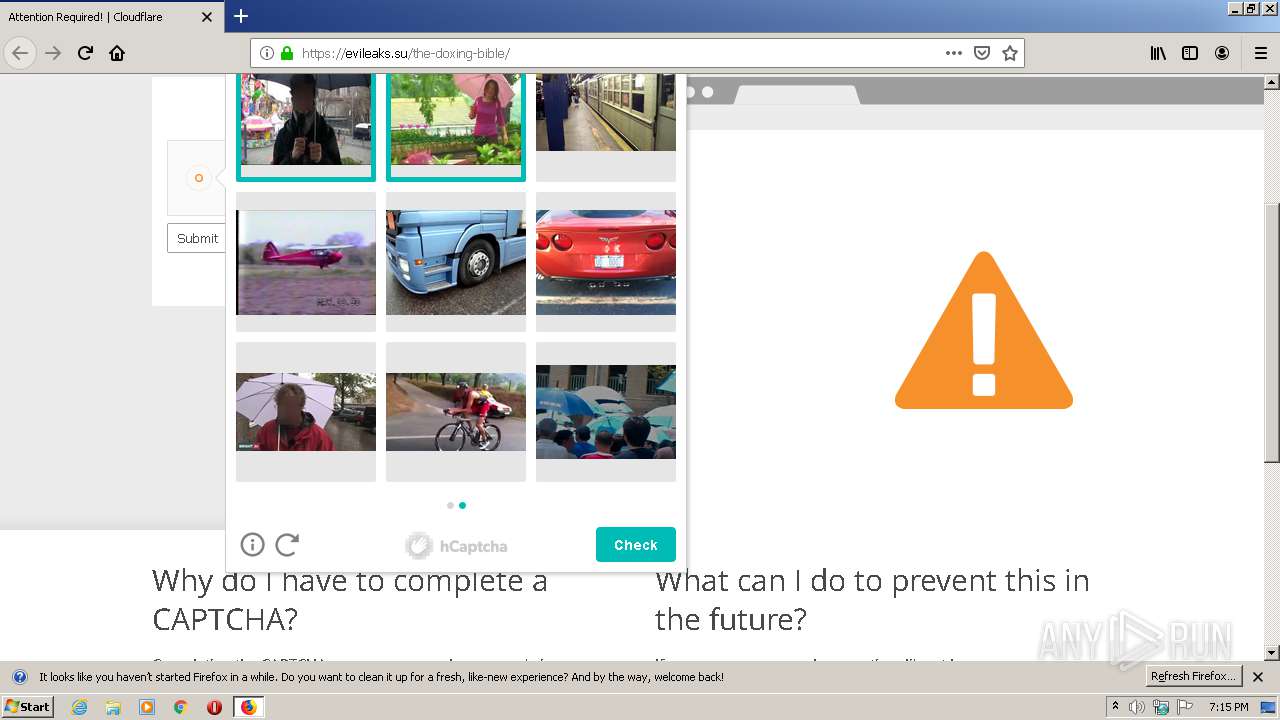Open the Firefox hamburger menu

click(x=1260, y=53)
